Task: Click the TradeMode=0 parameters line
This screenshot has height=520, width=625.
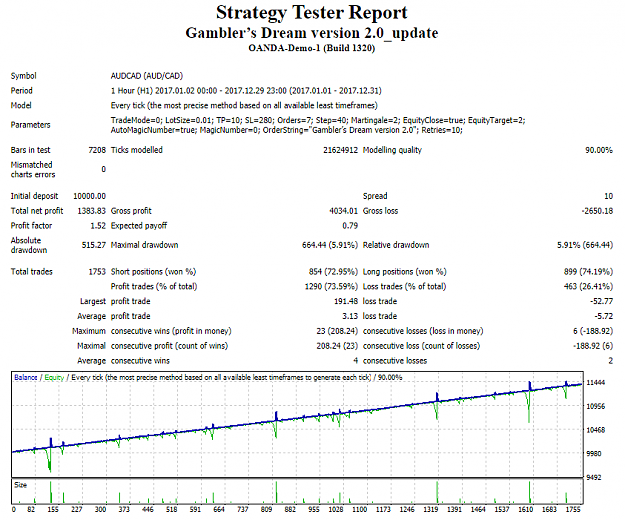Action: pyautogui.click(x=318, y=120)
